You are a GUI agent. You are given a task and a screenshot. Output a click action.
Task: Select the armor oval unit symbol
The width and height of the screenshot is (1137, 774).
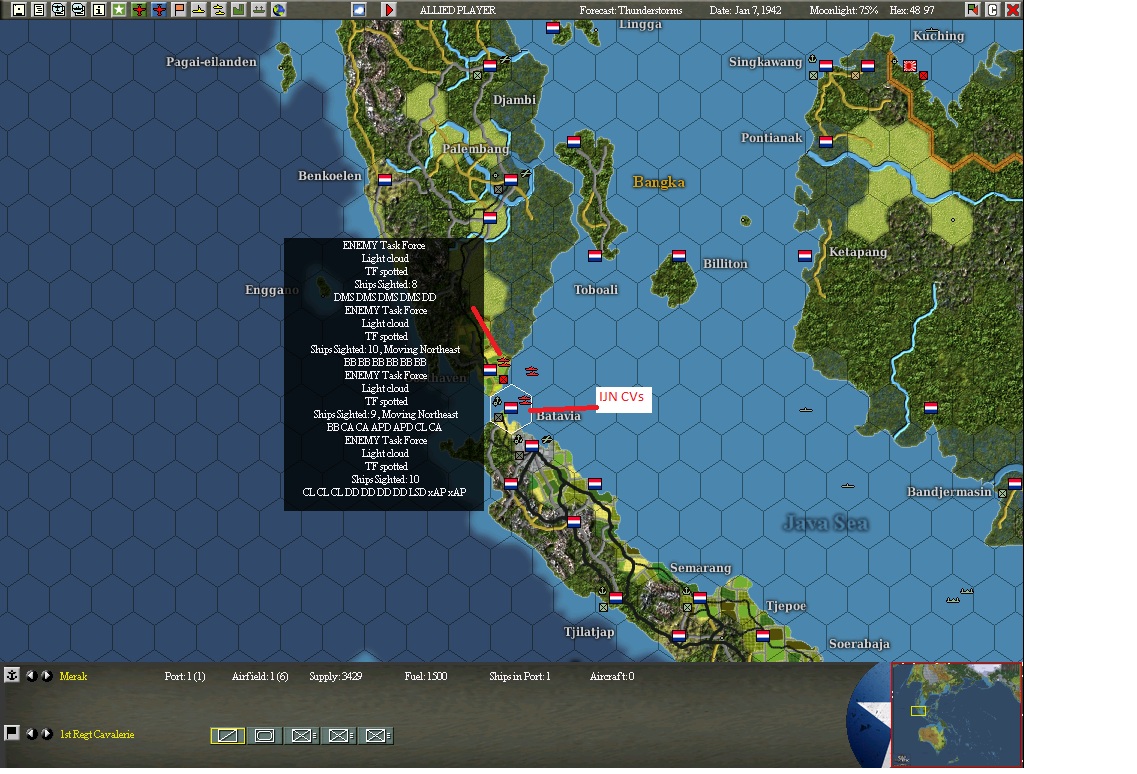coord(265,736)
